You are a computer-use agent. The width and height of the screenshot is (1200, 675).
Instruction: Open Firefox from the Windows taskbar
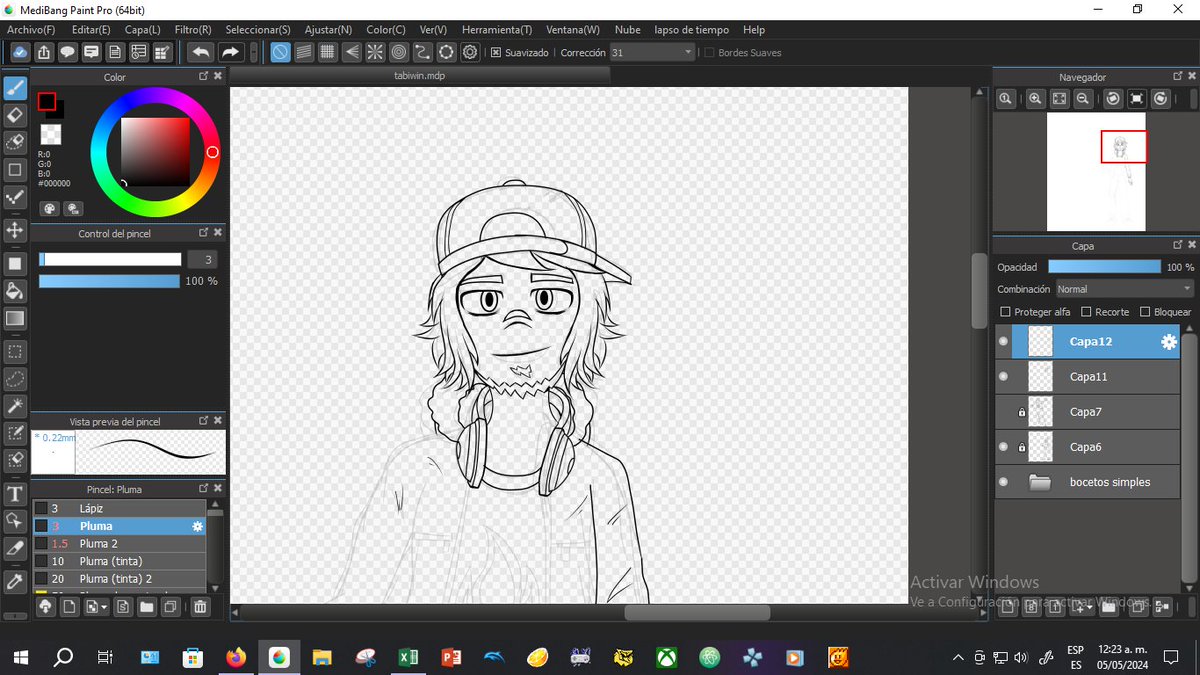236,657
